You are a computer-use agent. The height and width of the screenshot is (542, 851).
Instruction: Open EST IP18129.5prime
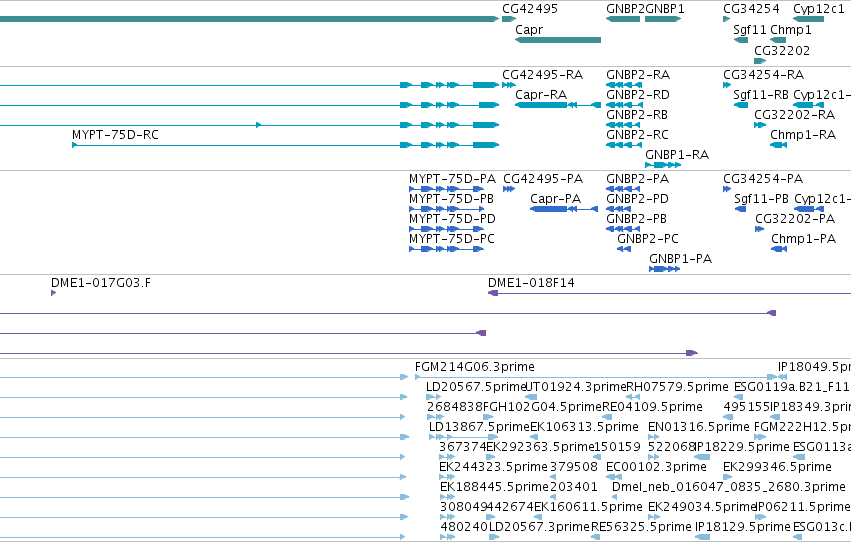[742, 527]
